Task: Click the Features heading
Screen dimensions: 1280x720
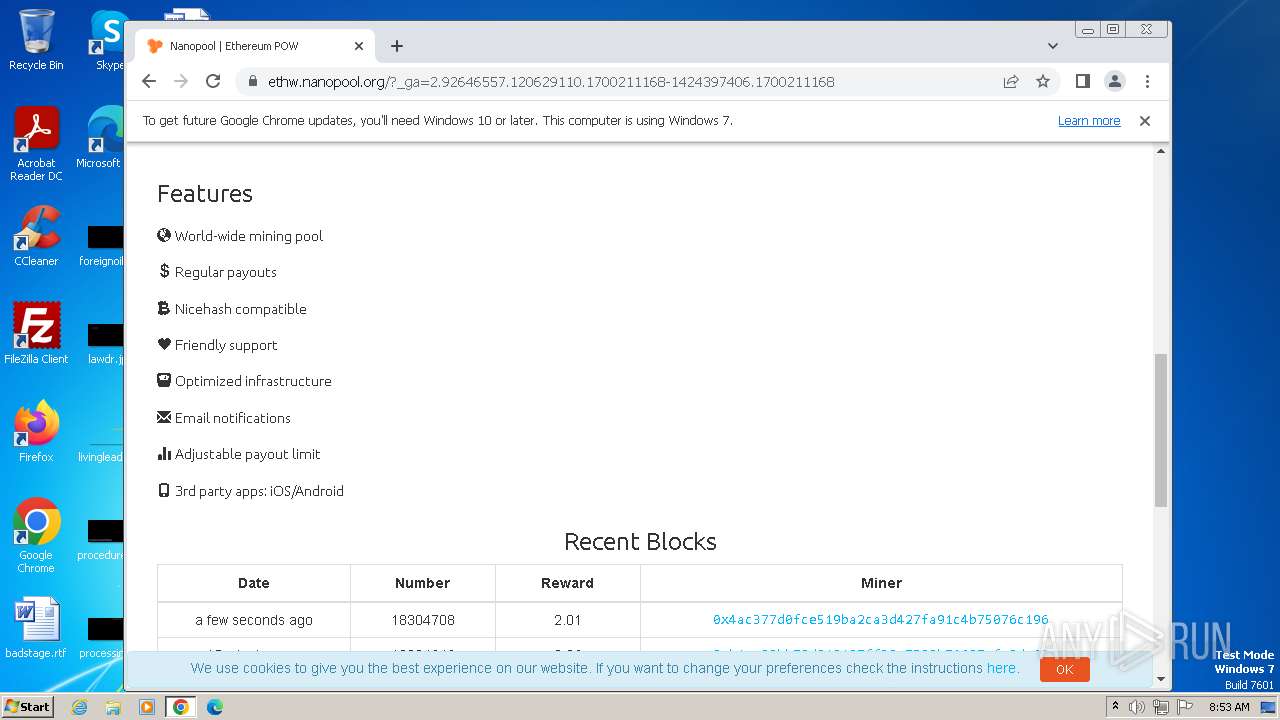Action: click(205, 193)
